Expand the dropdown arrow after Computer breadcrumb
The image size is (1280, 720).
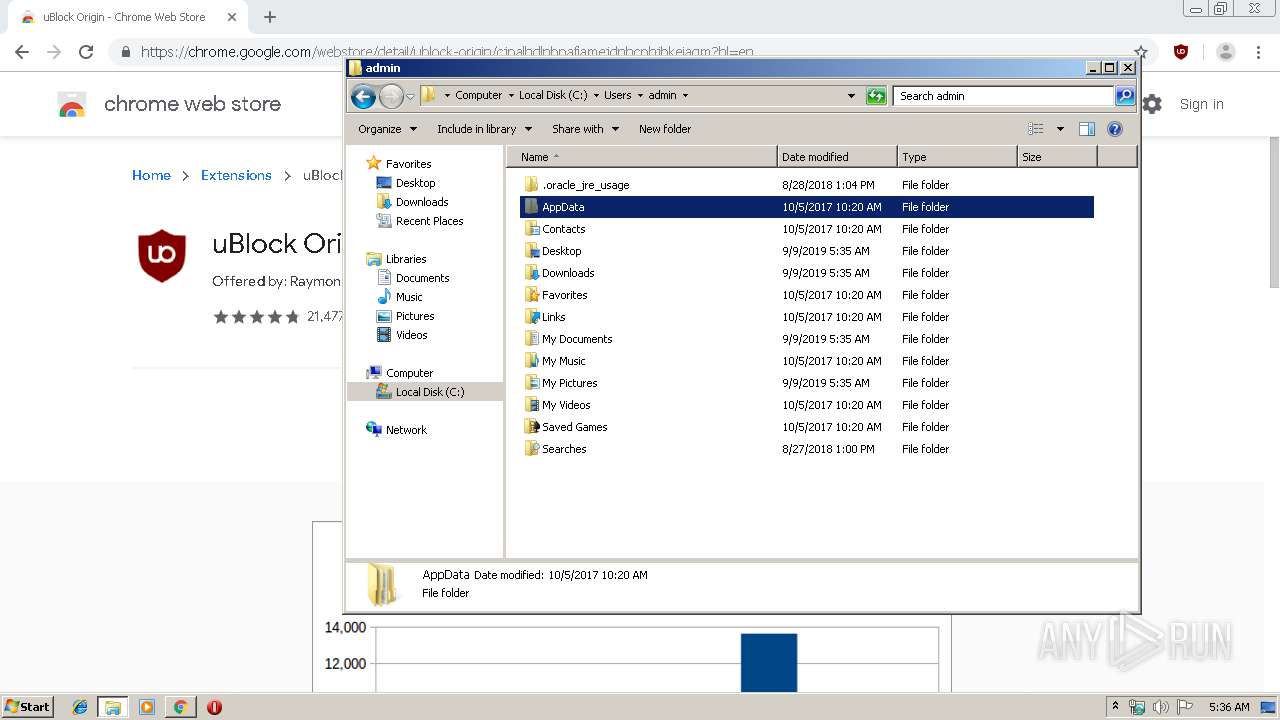click(x=510, y=96)
